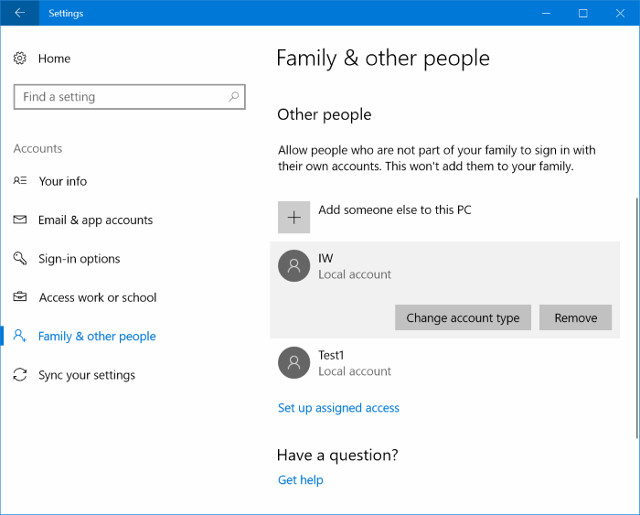Click the Home gear icon
Image resolution: width=640 pixels, height=515 pixels.
[x=20, y=59]
